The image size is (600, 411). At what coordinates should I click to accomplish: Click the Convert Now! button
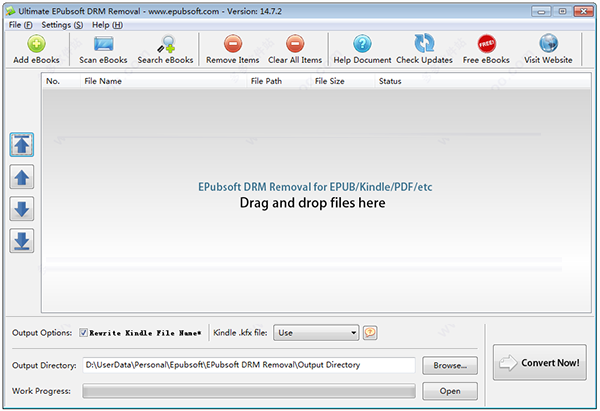coord(540,362)
